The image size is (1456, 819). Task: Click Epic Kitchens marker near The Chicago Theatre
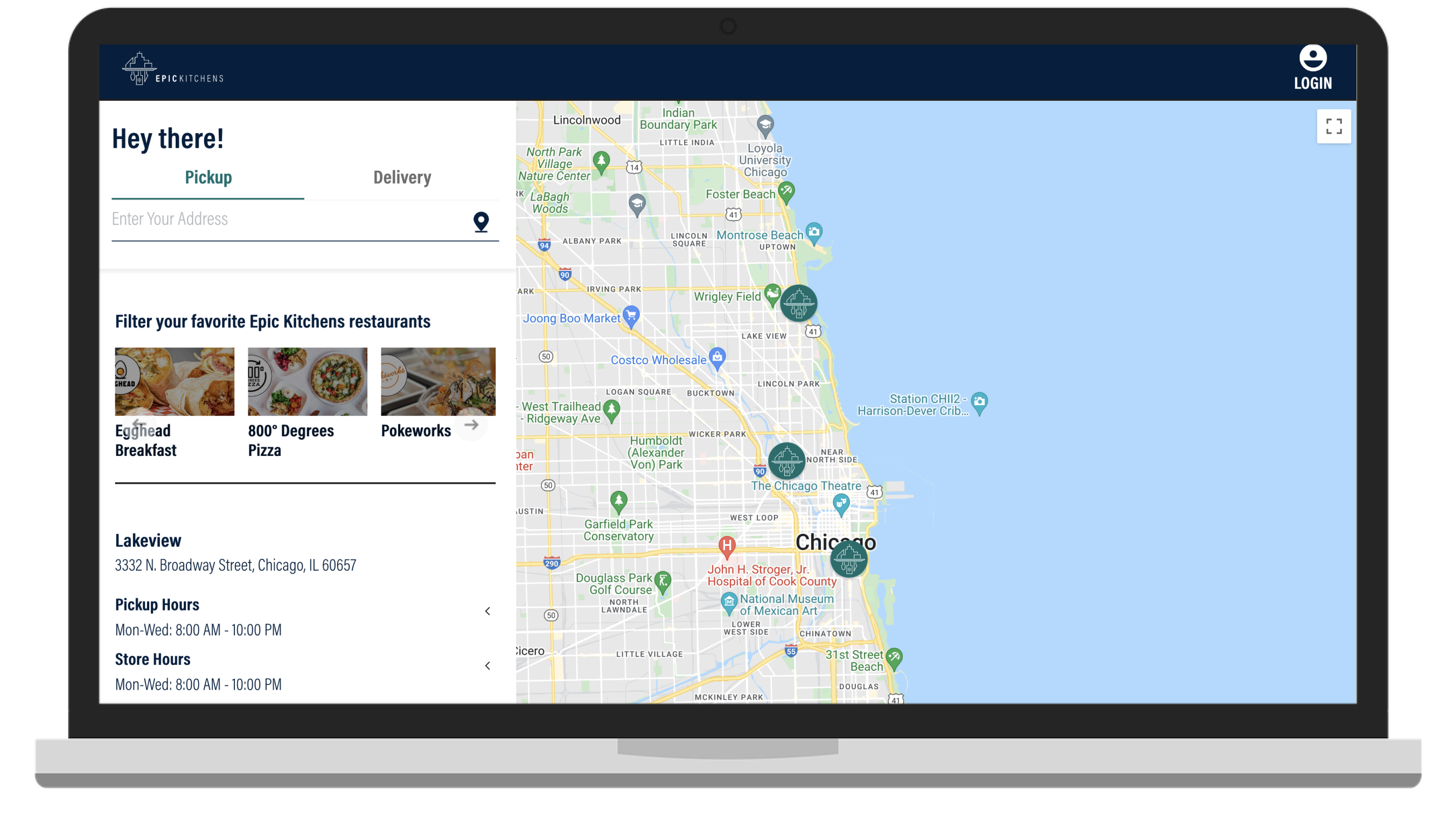[x=786, y=461]
